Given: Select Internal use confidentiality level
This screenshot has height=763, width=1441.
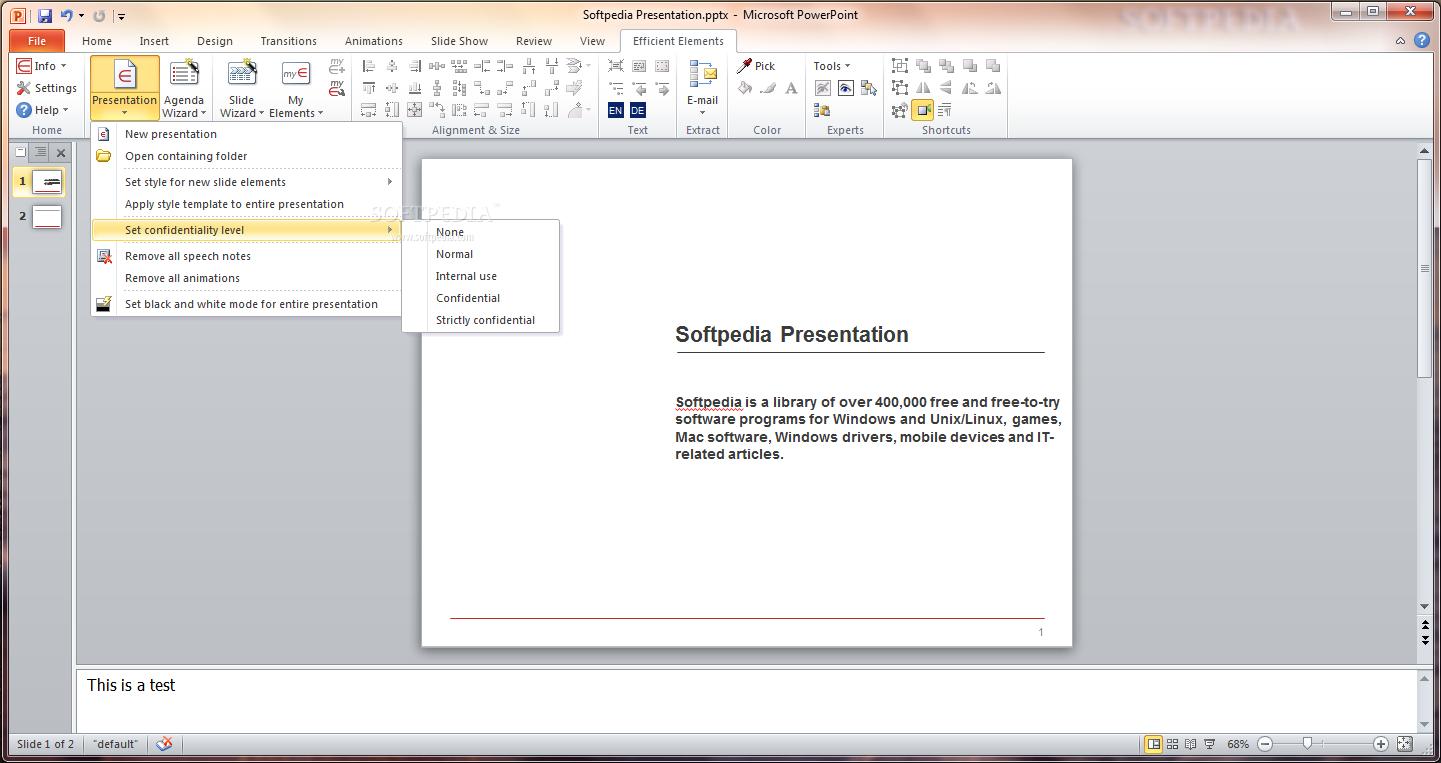Looking at the screenshot, I should tap(480, 276).
